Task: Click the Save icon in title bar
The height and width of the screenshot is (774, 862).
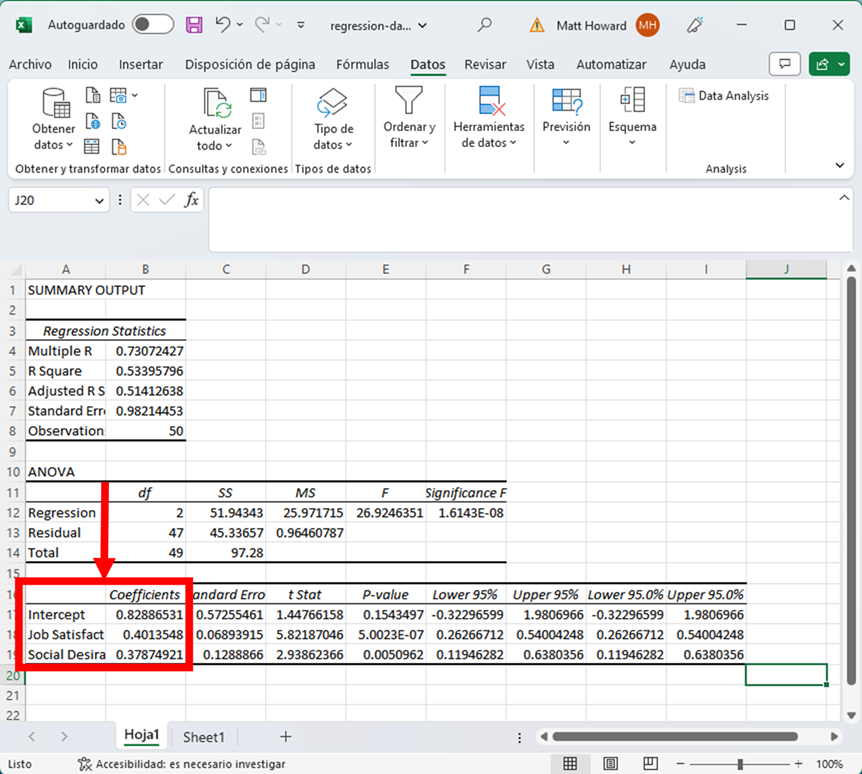Action: 194,25
